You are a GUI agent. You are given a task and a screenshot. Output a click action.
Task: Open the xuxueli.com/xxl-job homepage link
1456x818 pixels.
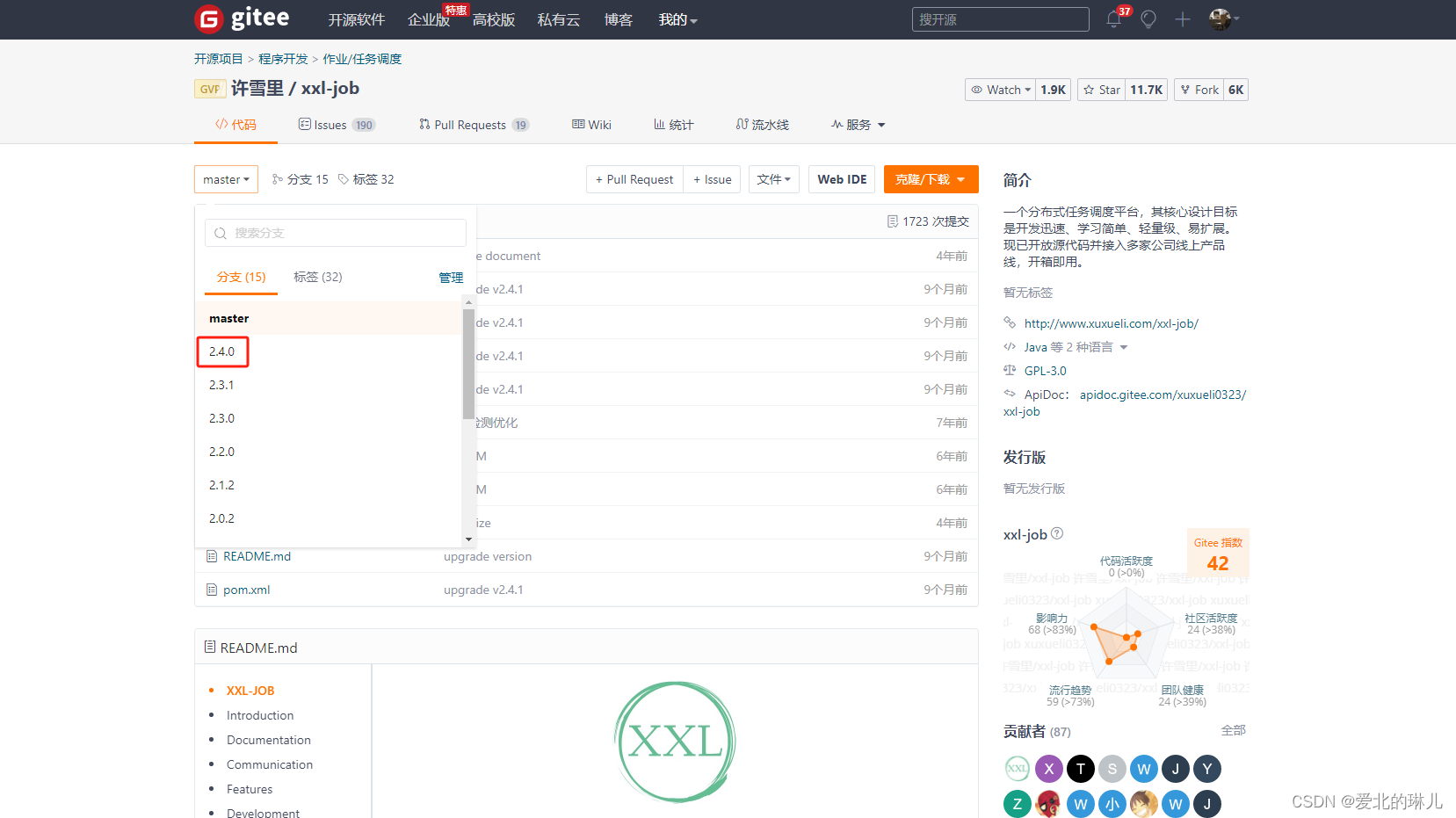pos(1112,323)
